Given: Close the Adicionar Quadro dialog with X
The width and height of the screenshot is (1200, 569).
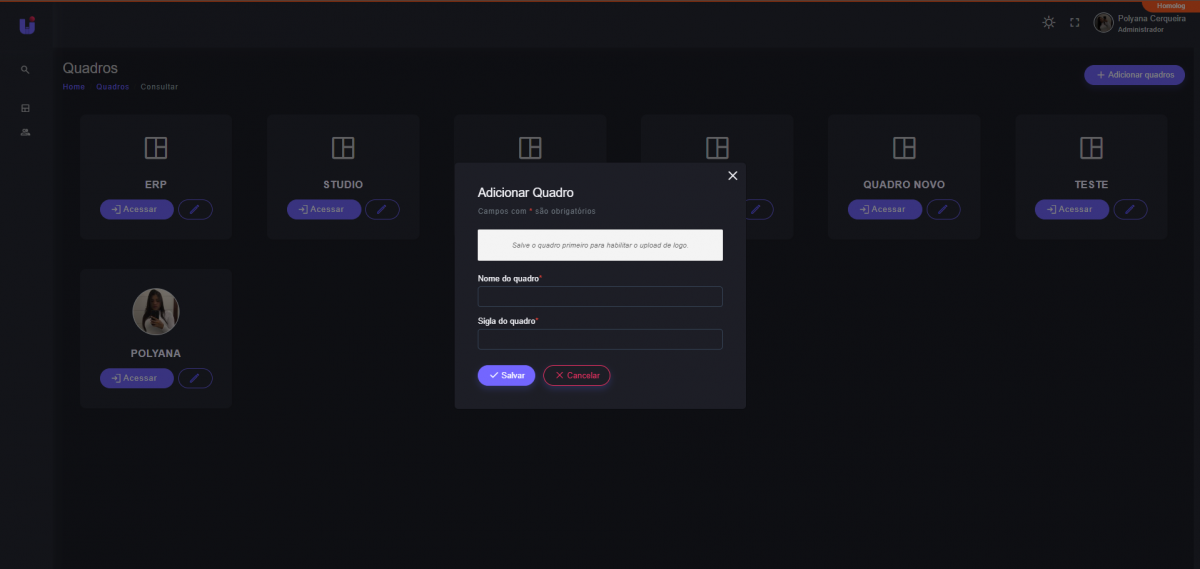Looking at the screenshot, I should 732,176.
